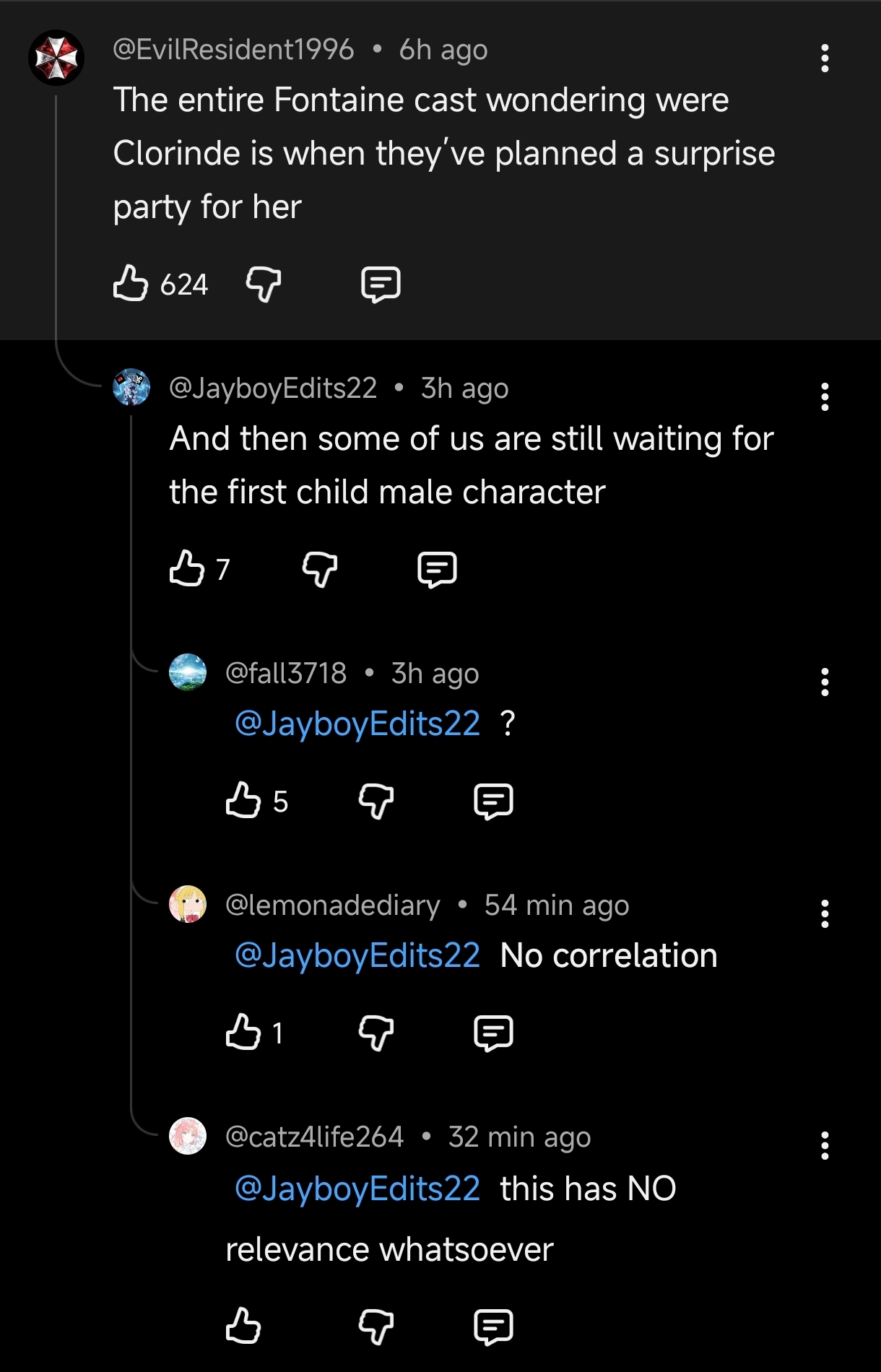
Task: Reply to lemonadediary's comment
Action: (x=493, y=1033)
